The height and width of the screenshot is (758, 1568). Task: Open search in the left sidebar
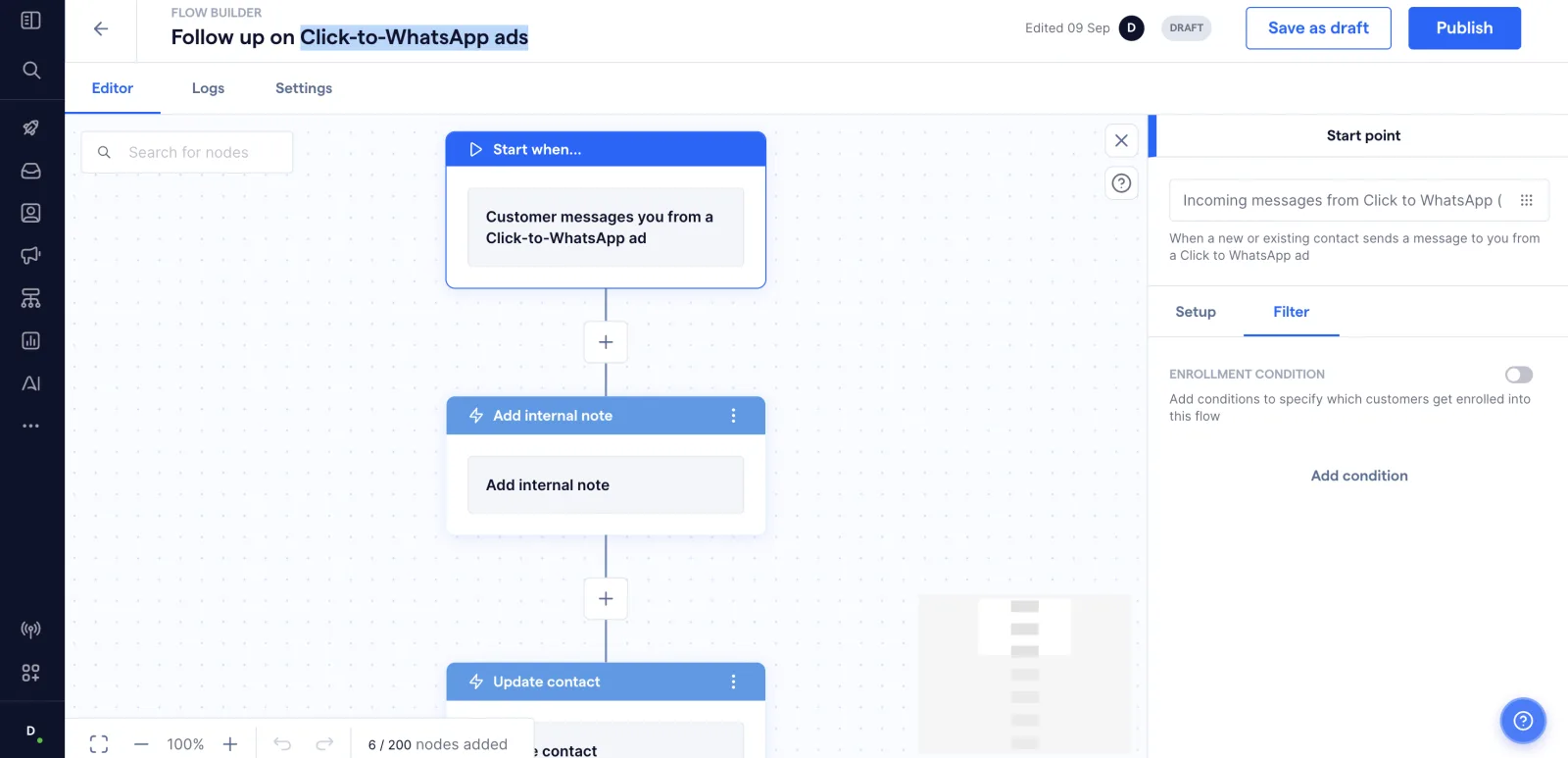point(31,70)
